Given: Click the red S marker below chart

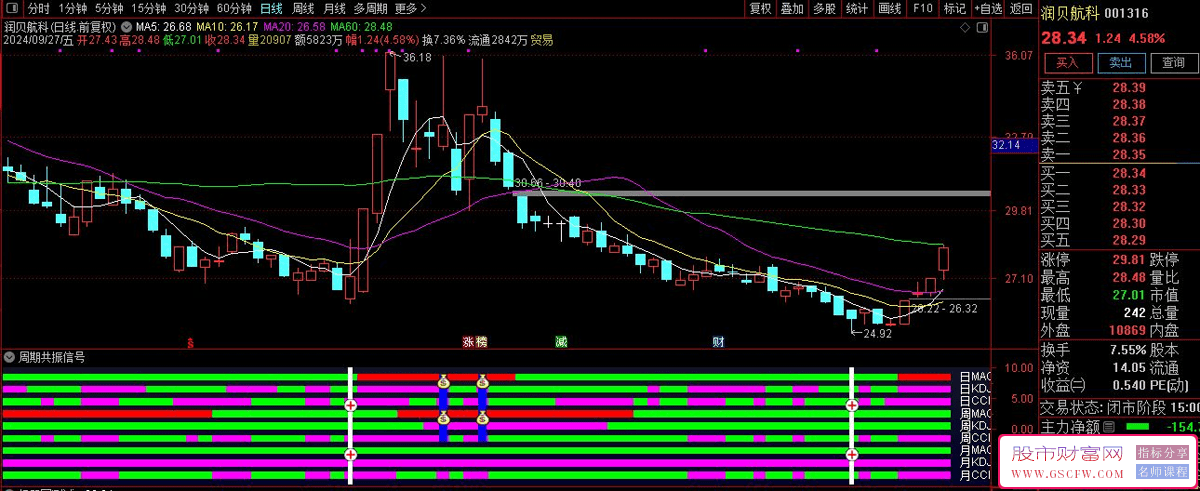Looking at the screenshot, I should [x=190, y=342].
